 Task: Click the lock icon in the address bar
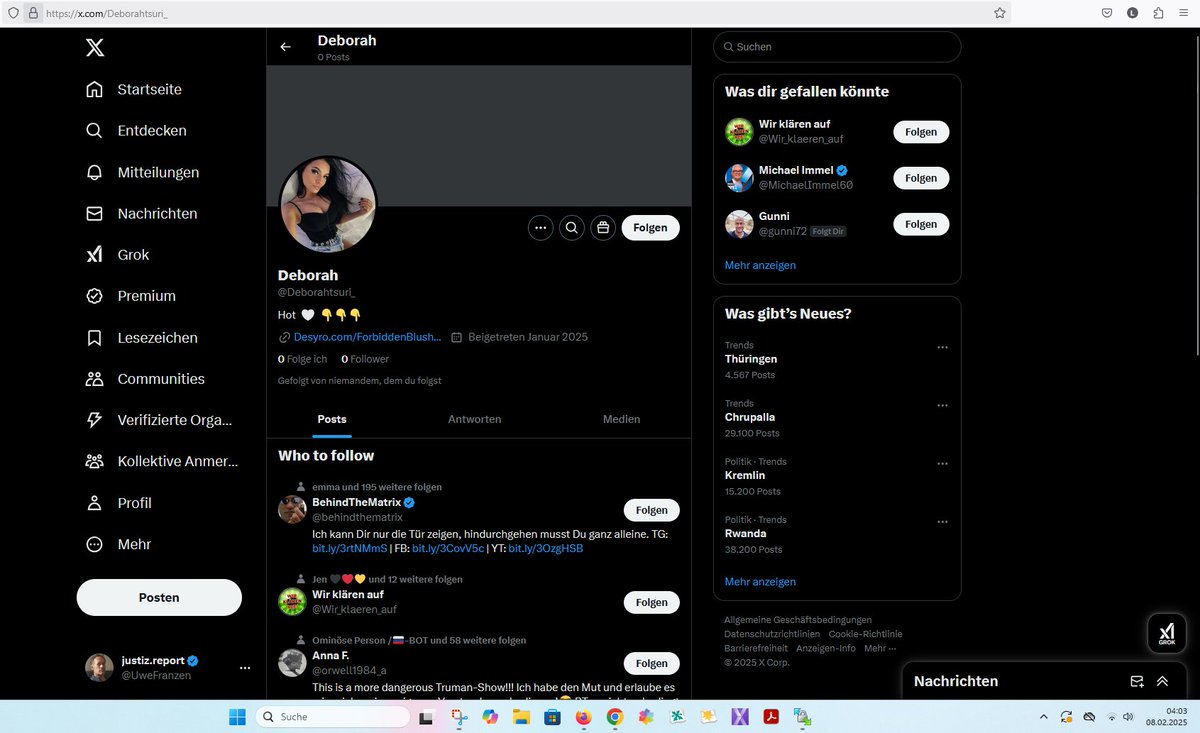(x=32, y=13)
